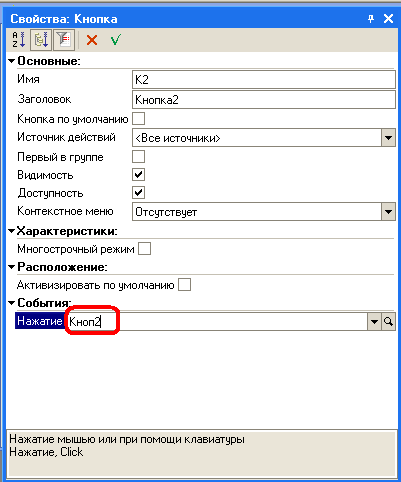This screenshot has height=482, width=401.
Task: Toggle the sort by categories icon
Action: click(x=41, y=40)
